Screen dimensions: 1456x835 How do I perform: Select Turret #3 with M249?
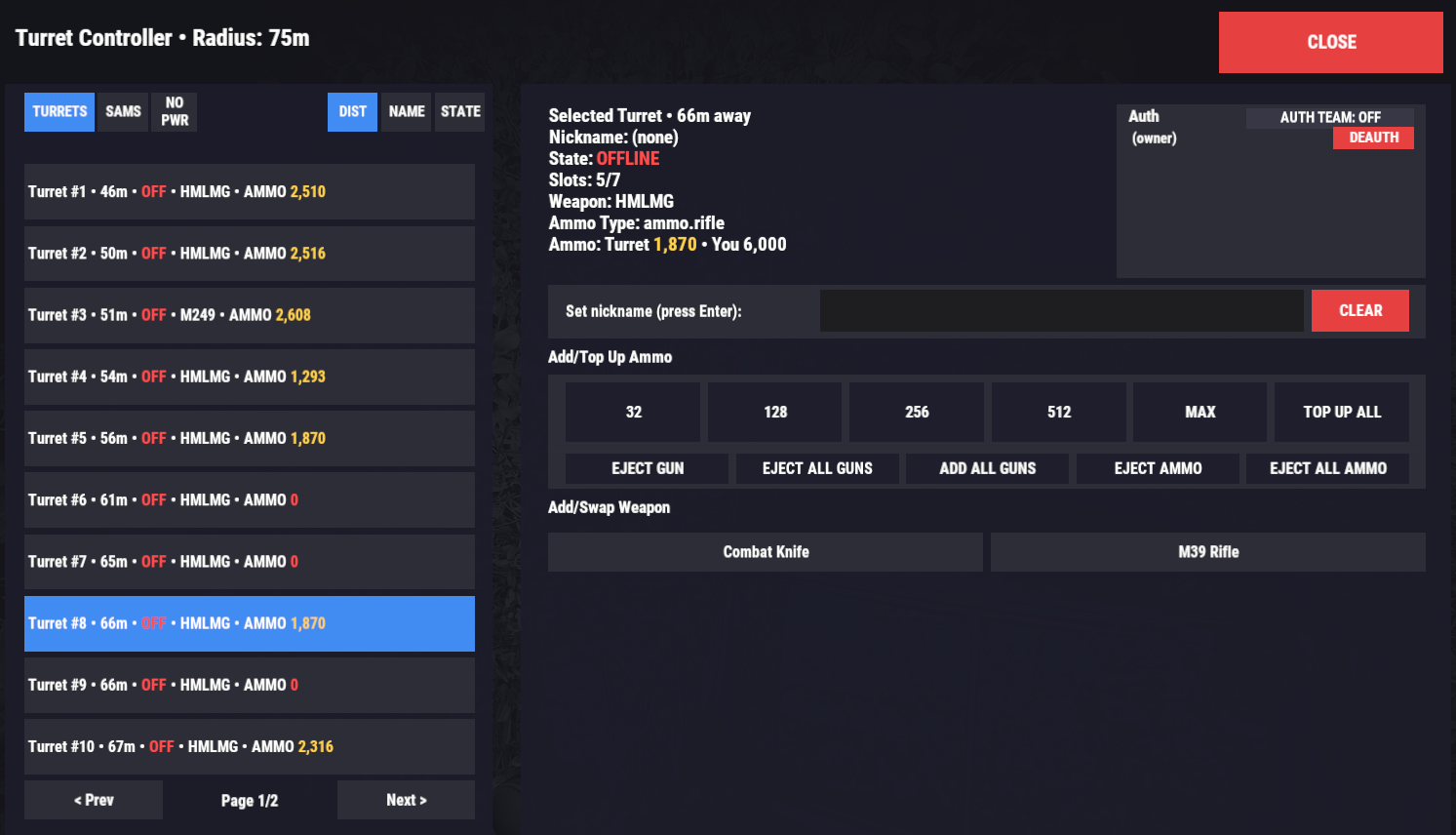tap(249, 315)
